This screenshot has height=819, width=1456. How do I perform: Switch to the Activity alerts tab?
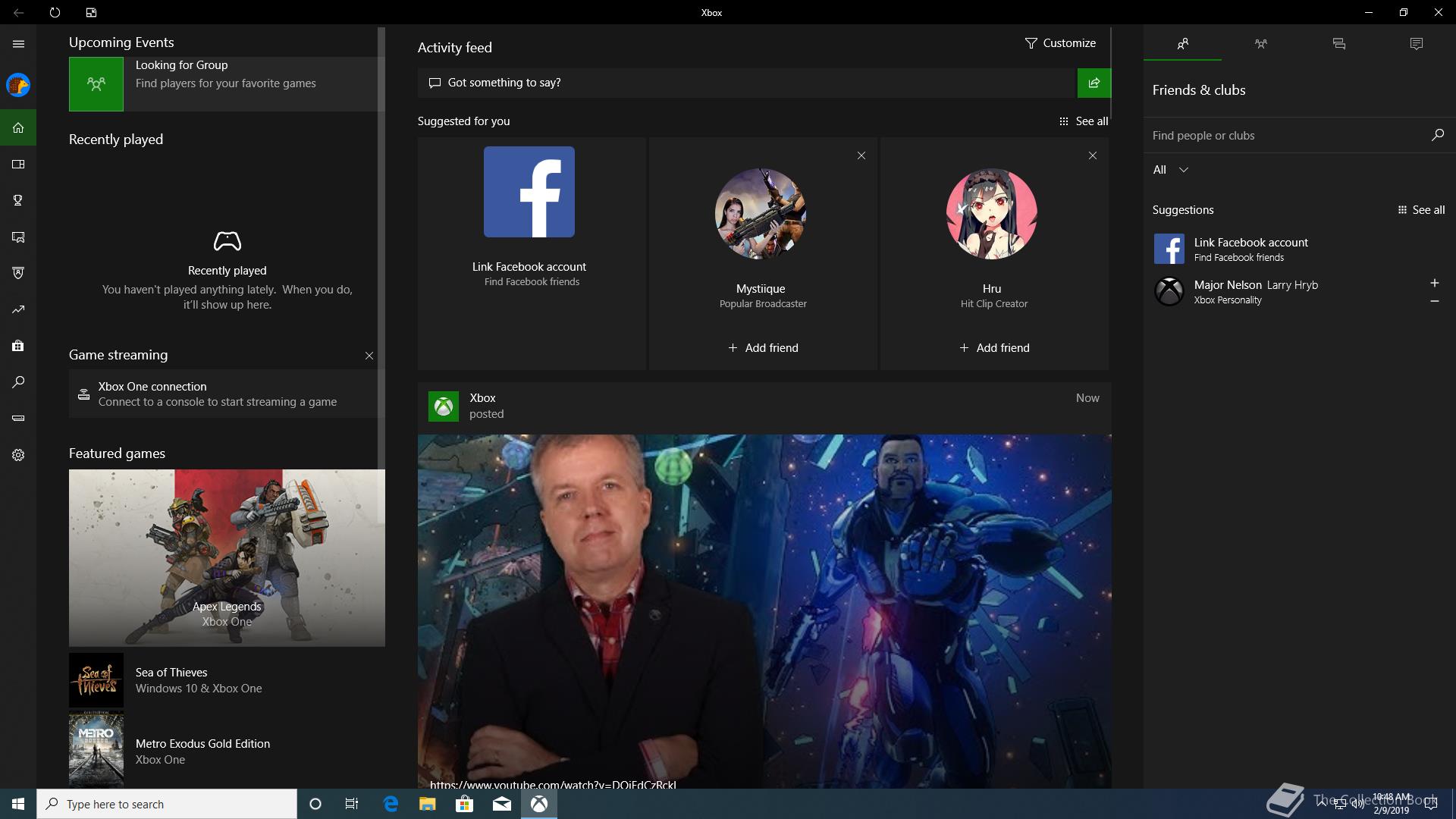[x=1416, y=44]
